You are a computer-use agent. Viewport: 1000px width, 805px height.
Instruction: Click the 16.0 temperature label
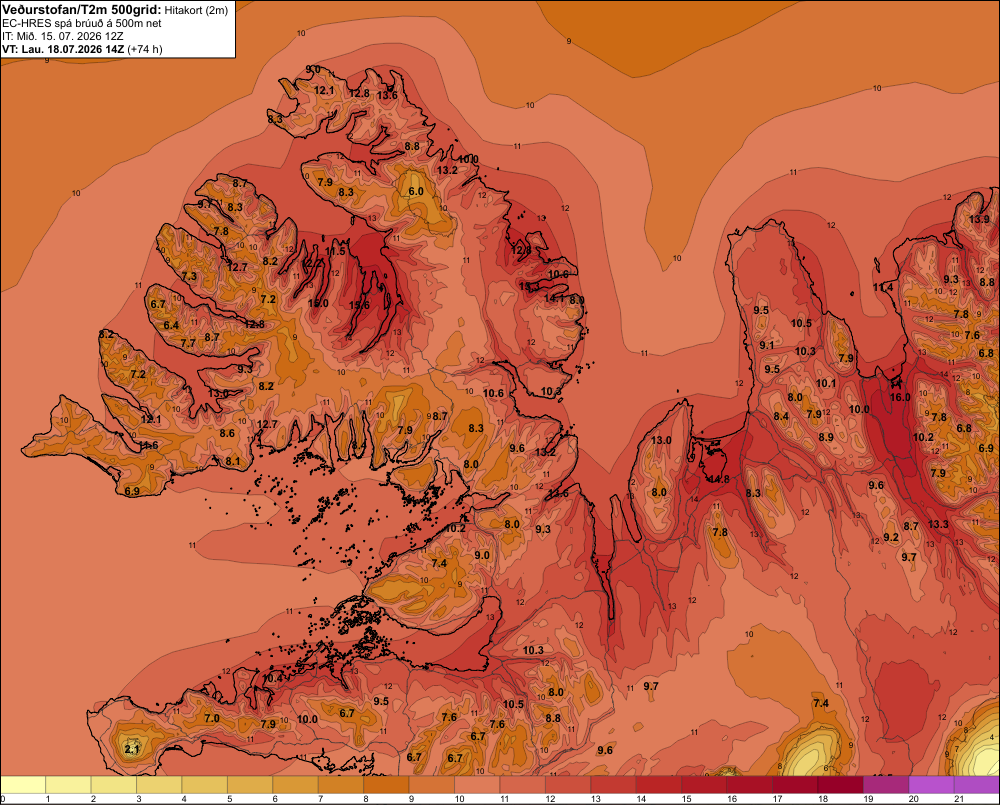[900, 397]
